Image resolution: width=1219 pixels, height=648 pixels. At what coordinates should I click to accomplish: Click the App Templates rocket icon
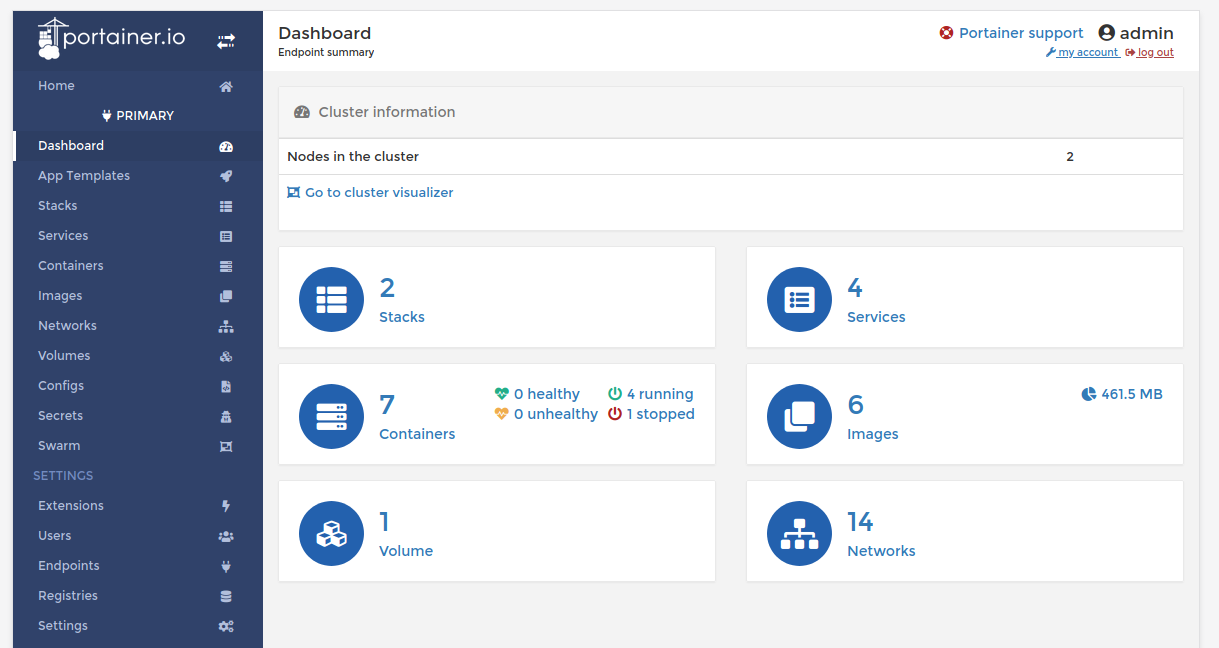pyautogui.click(x=226, y=176)
